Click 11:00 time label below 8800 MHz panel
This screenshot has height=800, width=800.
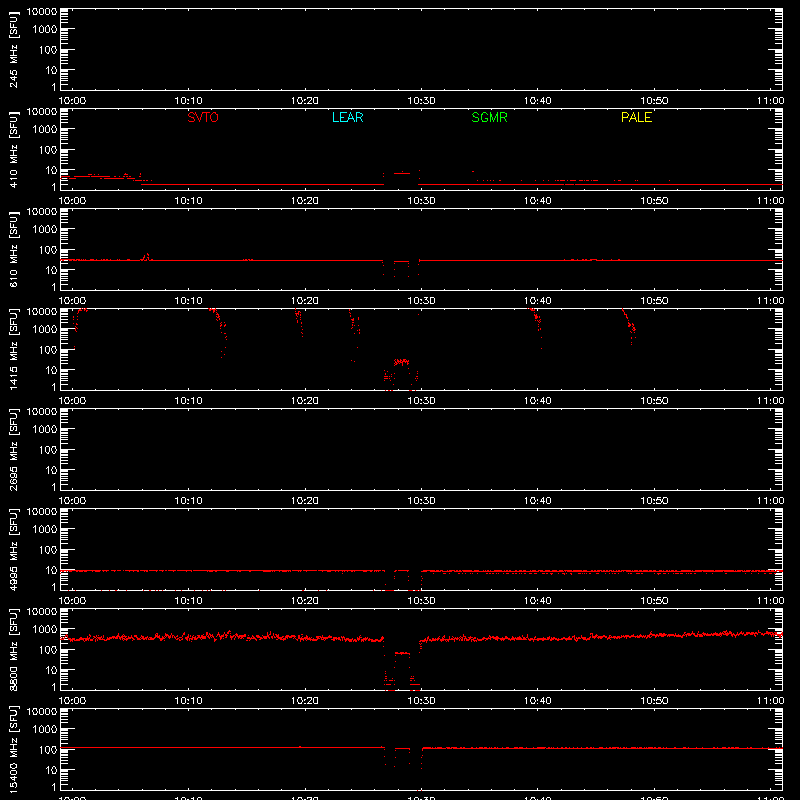770,701
